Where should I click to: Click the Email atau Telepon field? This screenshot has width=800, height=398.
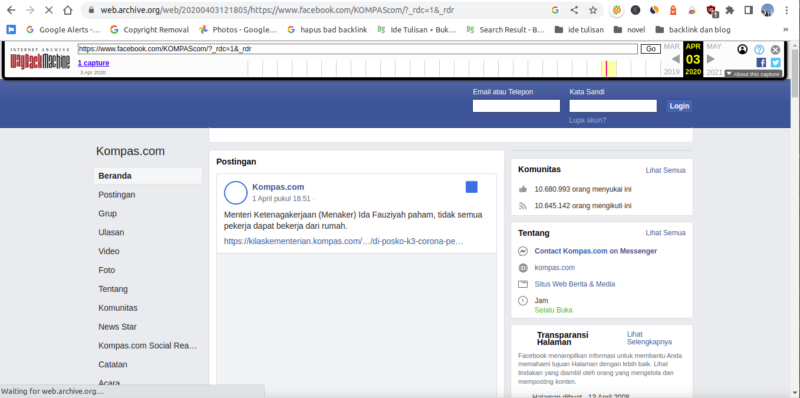click(516, 106)
